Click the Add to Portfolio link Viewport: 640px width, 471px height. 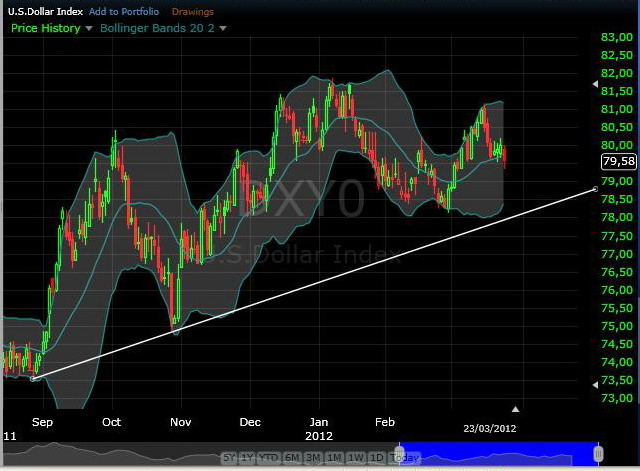pos(124,11)
